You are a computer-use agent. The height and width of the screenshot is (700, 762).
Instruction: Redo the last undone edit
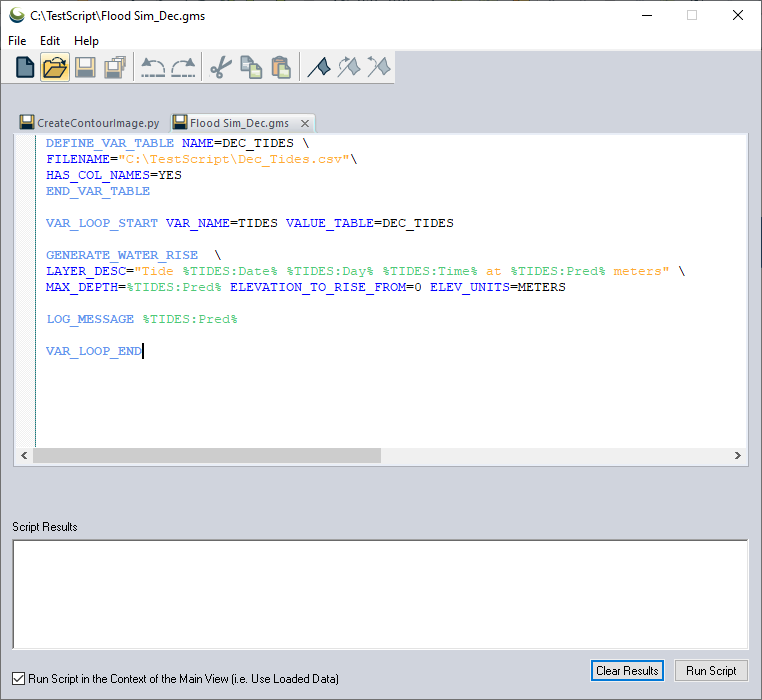[183, 68]
